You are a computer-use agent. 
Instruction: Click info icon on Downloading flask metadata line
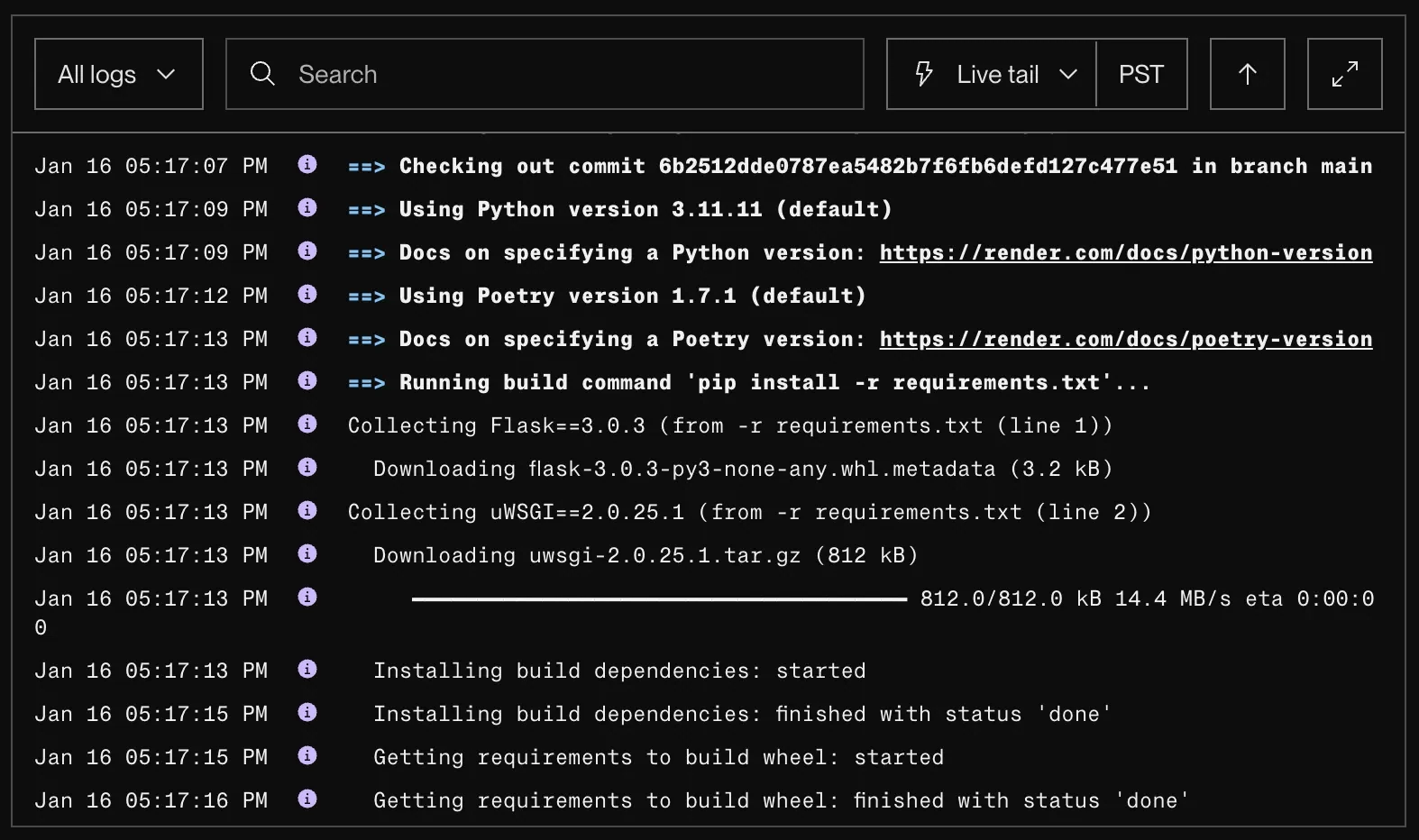point(307,467)
